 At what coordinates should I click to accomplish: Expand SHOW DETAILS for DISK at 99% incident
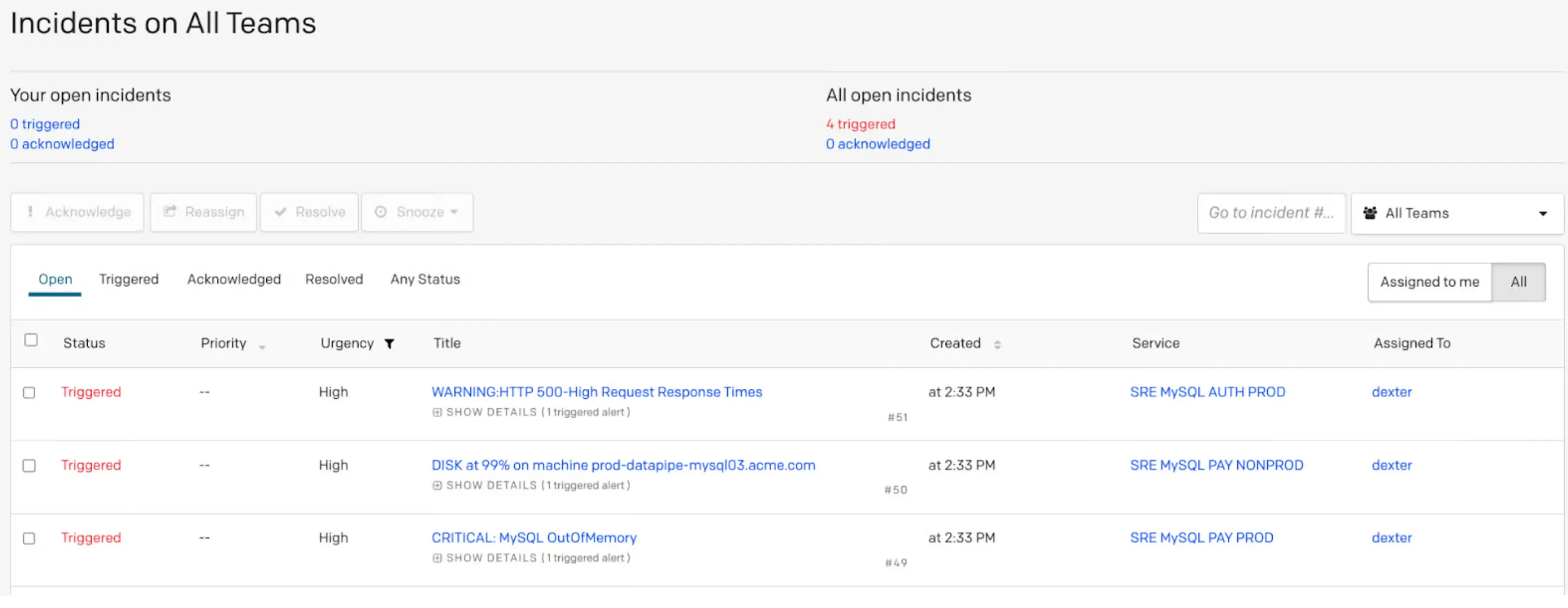point(491,485)
